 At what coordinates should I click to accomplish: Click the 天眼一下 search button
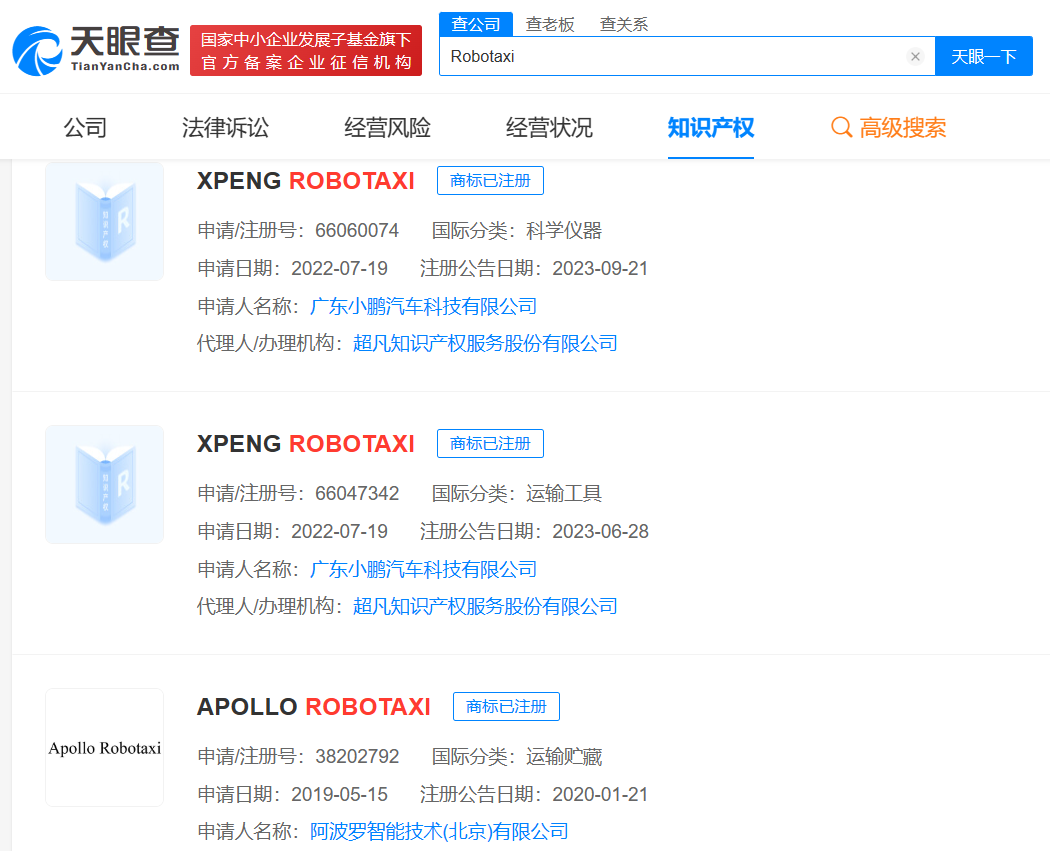pyautogui.click(x=984, y=57)
